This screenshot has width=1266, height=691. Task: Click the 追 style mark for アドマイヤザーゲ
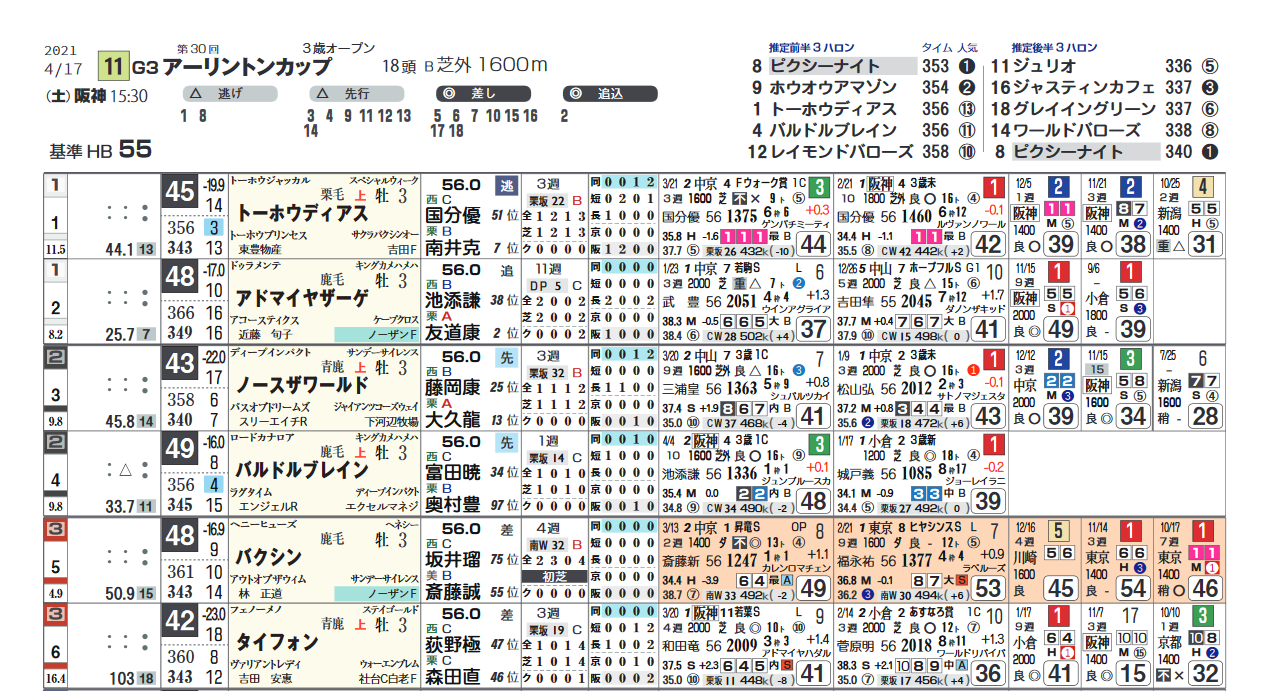point(506,271)
